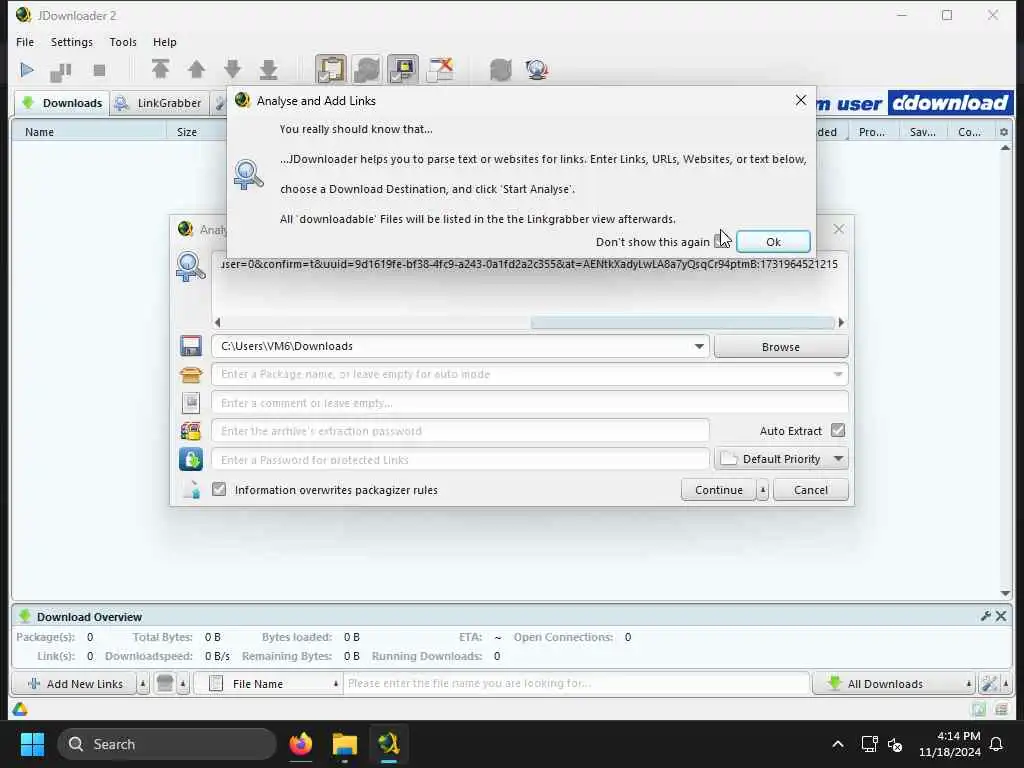Click the archive extraction password field

point(460,431)
